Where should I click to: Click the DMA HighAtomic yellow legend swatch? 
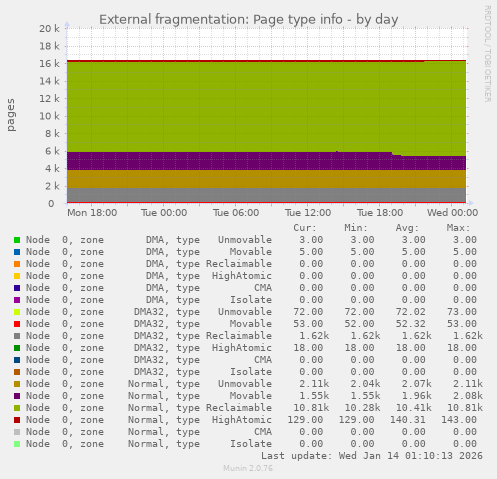(x=17, y=276)
